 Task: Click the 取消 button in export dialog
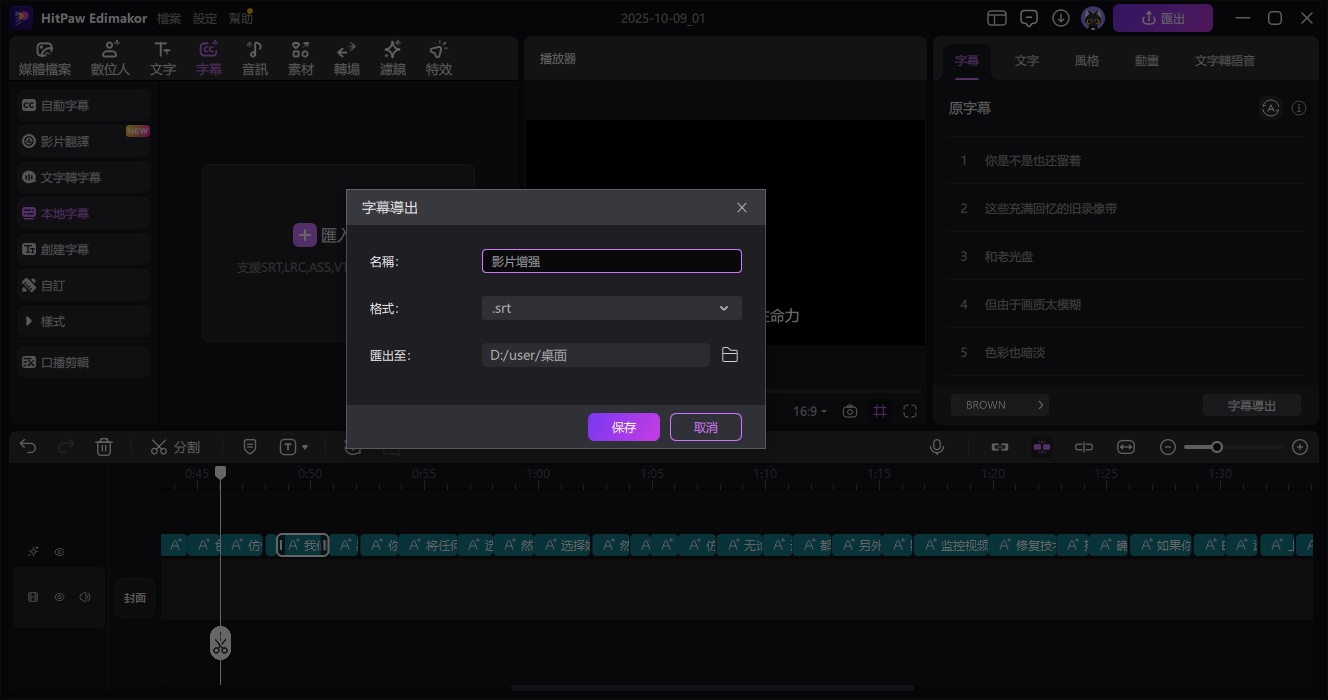coord(705,427)
